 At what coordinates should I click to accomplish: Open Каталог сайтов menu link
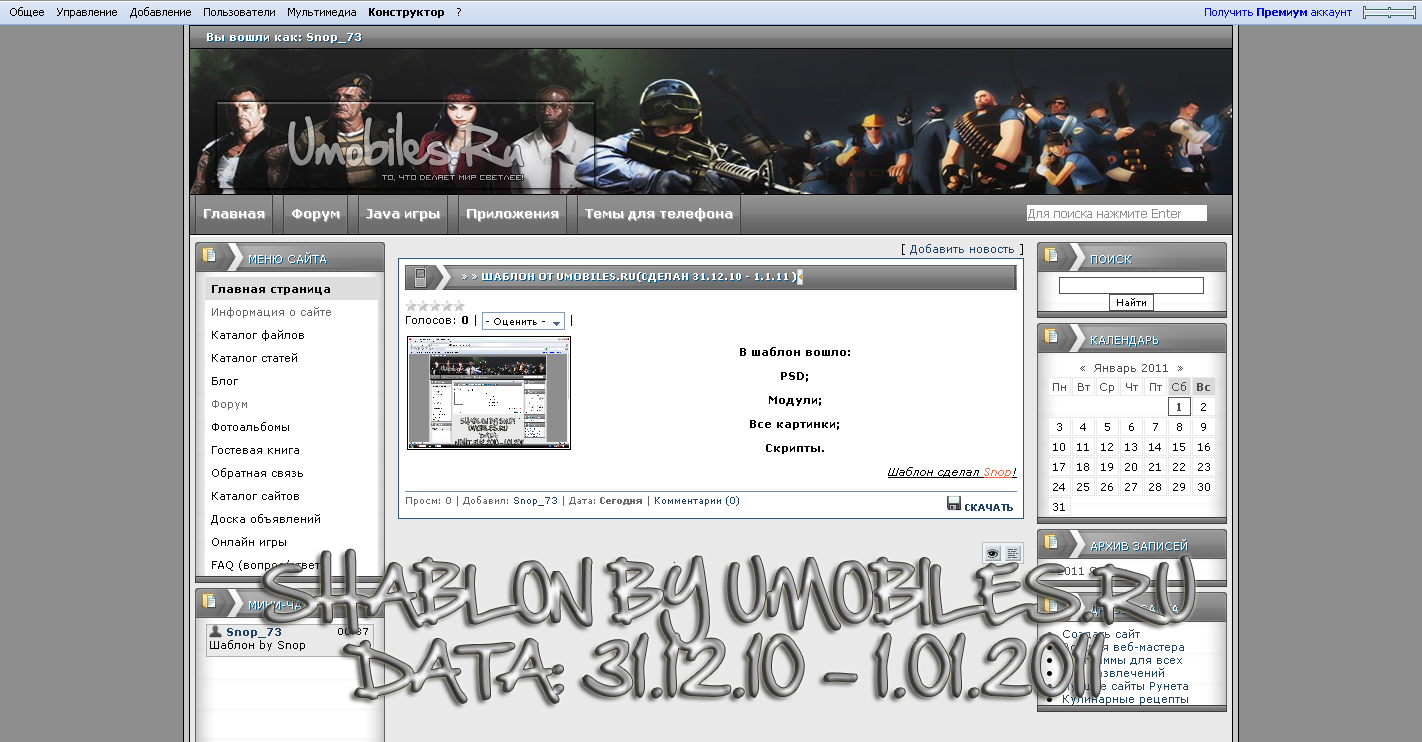click(x=255, y=496)
